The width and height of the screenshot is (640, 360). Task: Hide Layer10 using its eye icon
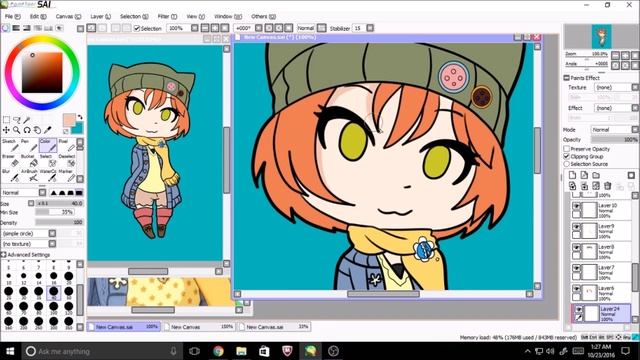pyautogui.click(x=576, y=206)
